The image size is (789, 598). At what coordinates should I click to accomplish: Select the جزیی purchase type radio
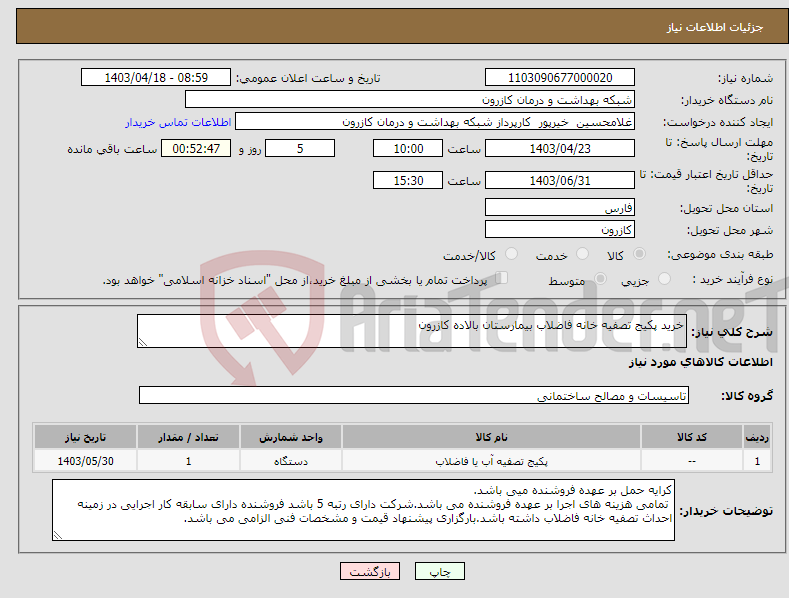coord(664,278)
